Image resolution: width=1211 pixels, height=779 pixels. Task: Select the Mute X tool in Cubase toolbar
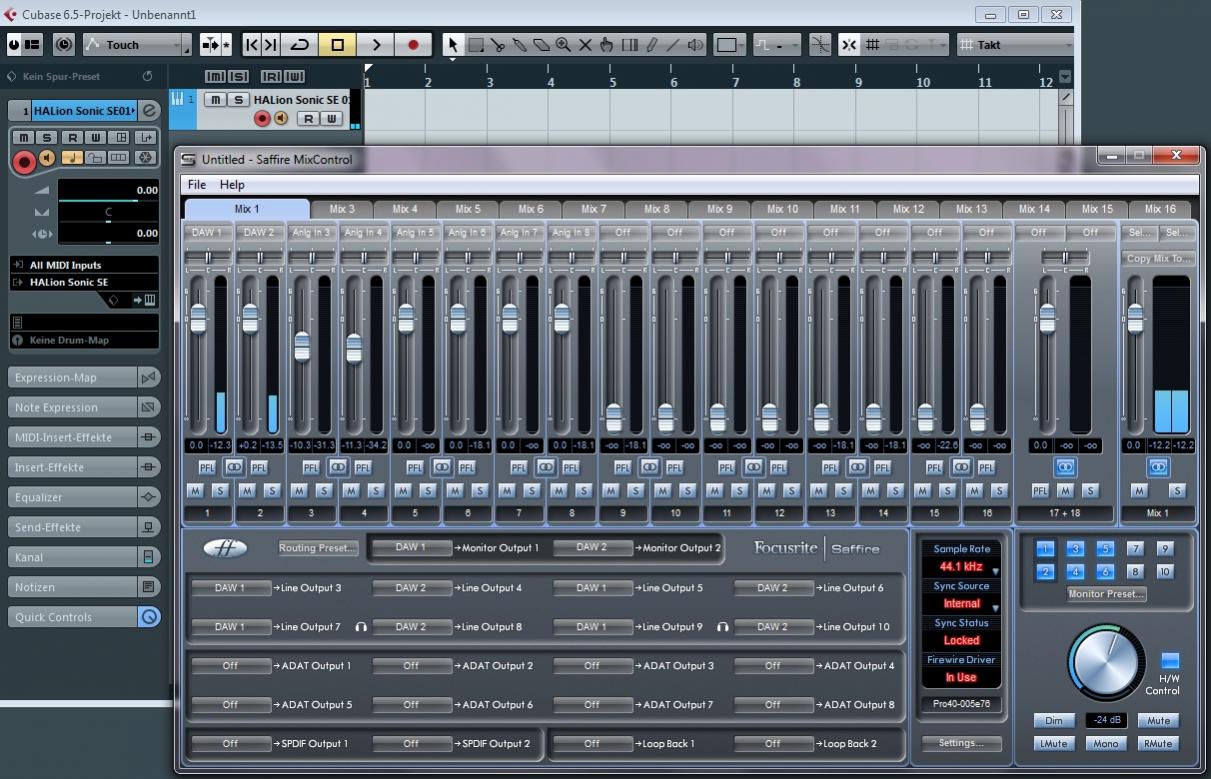click(585, 45)
